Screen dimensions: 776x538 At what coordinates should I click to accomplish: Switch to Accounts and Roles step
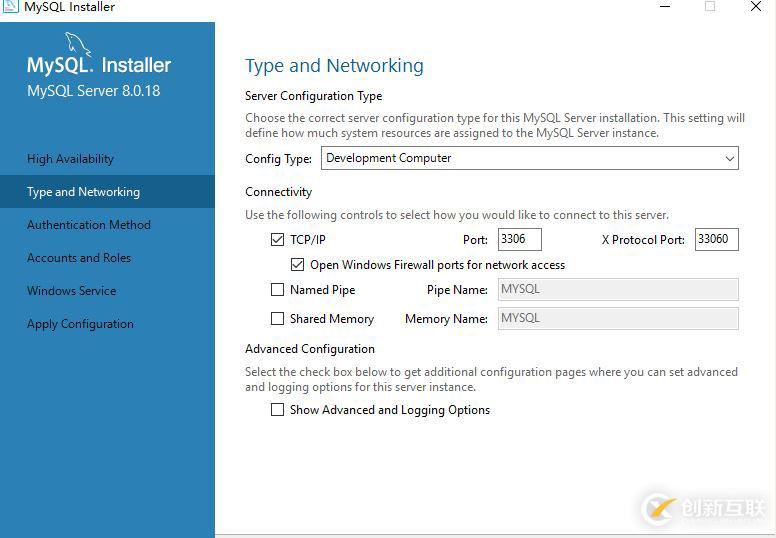pos(78,258)
